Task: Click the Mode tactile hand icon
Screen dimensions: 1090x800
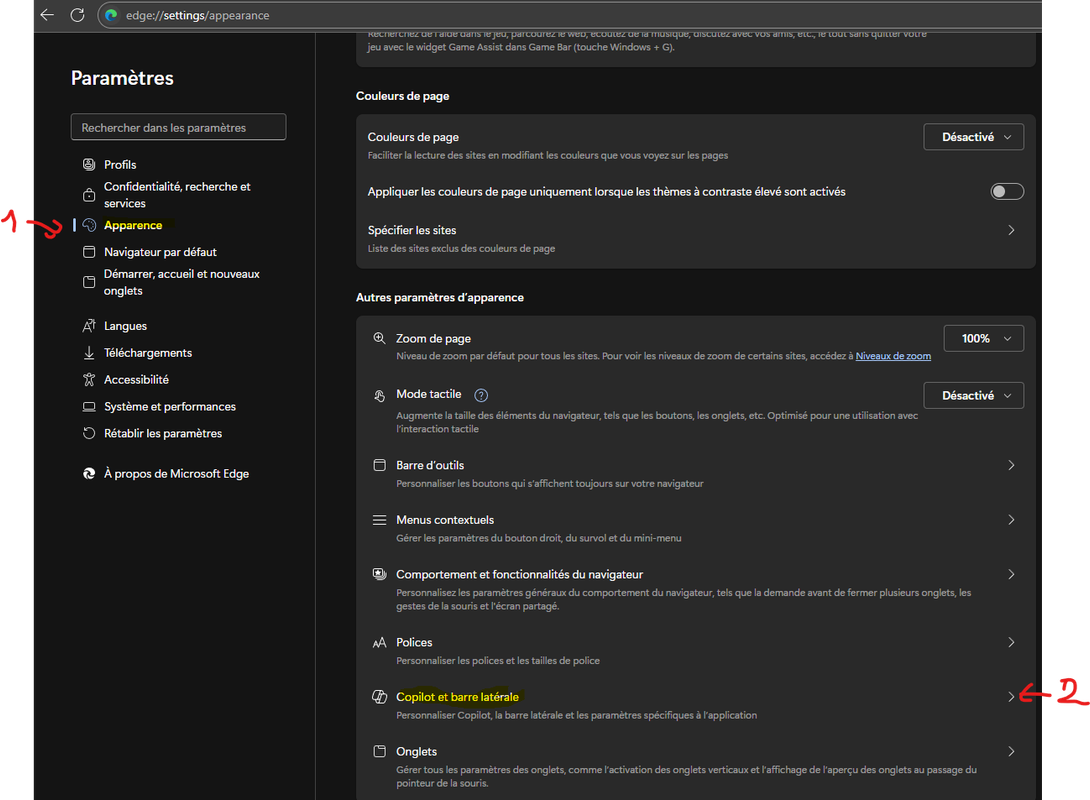Action: 380,395
